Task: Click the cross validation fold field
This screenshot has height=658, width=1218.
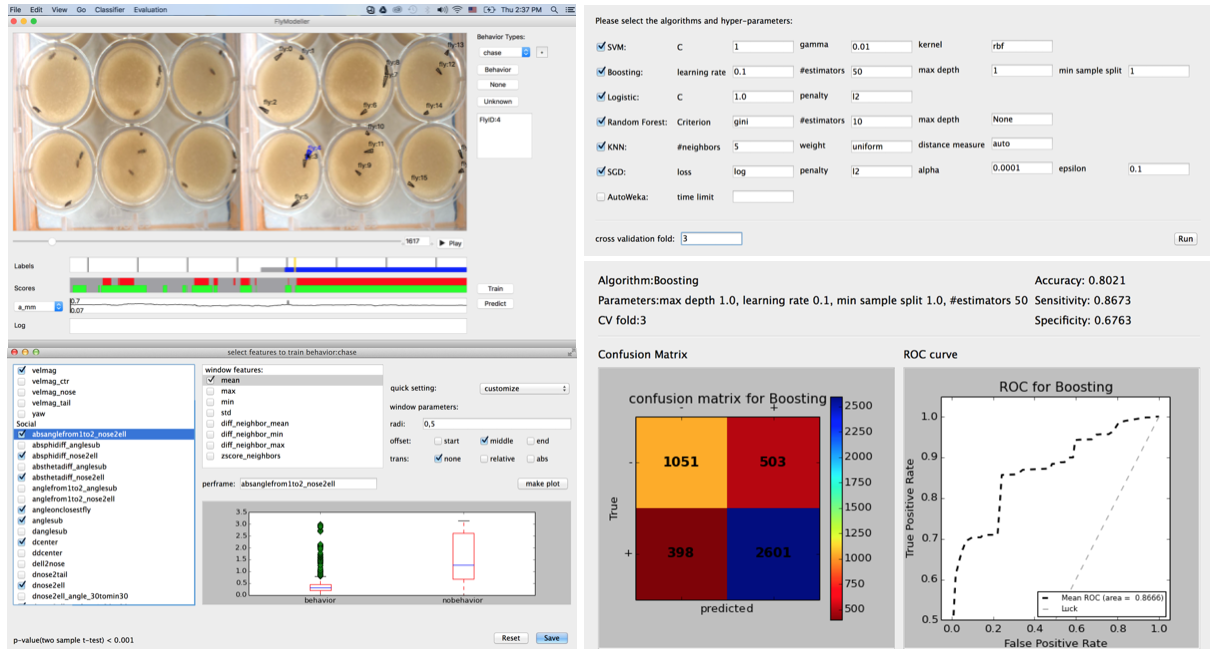Action: (711, 238)
